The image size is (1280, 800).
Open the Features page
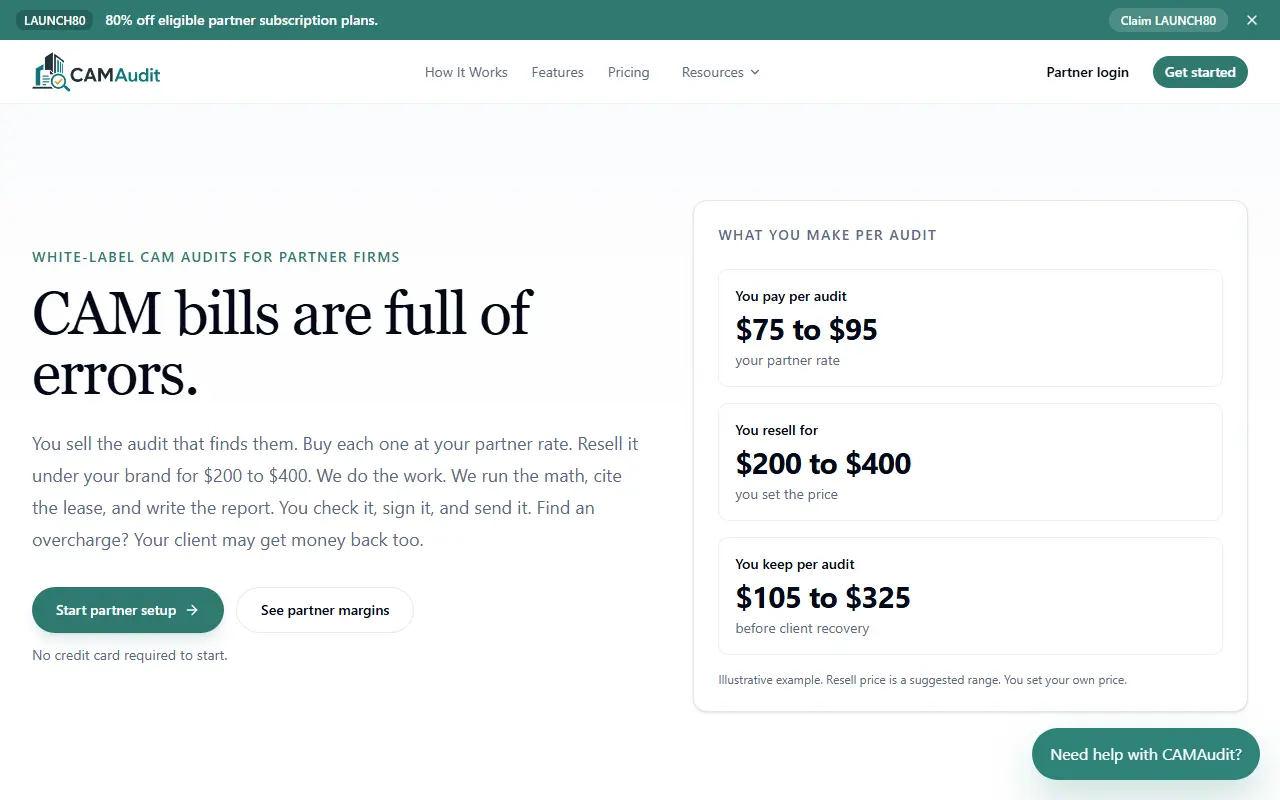558,72
